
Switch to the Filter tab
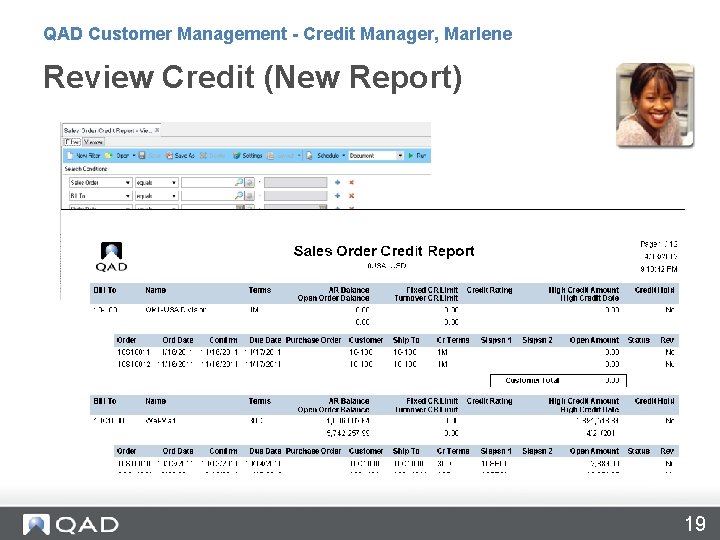pos(72,142)
